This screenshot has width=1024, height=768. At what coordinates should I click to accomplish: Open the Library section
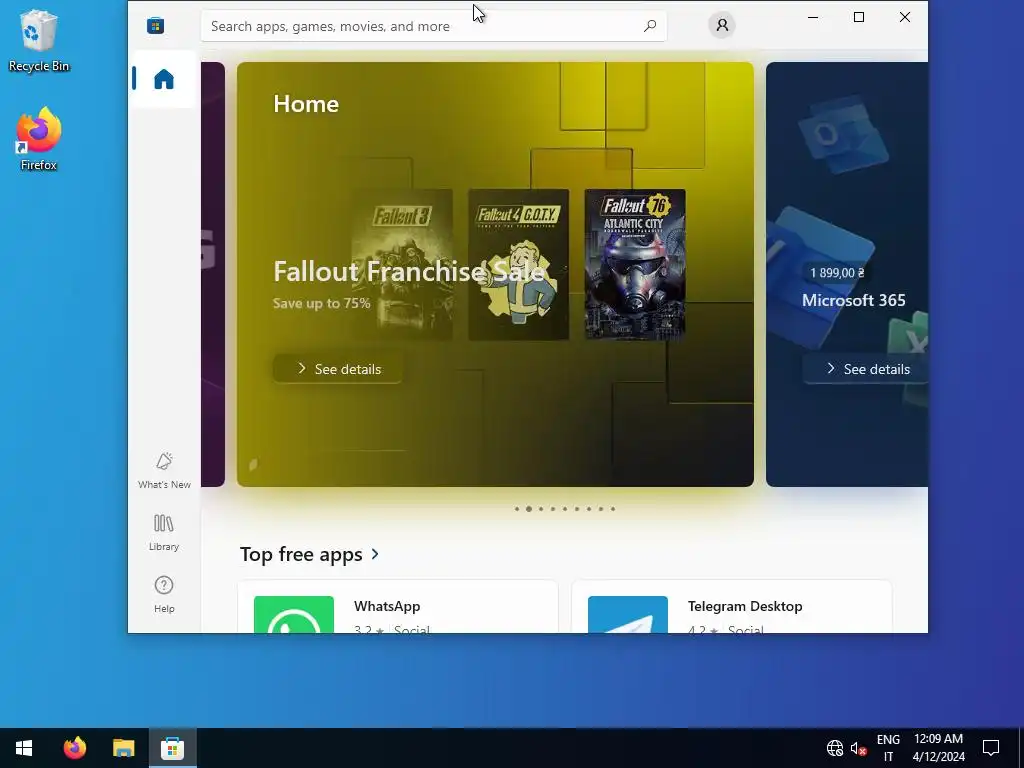click(164, 533)
